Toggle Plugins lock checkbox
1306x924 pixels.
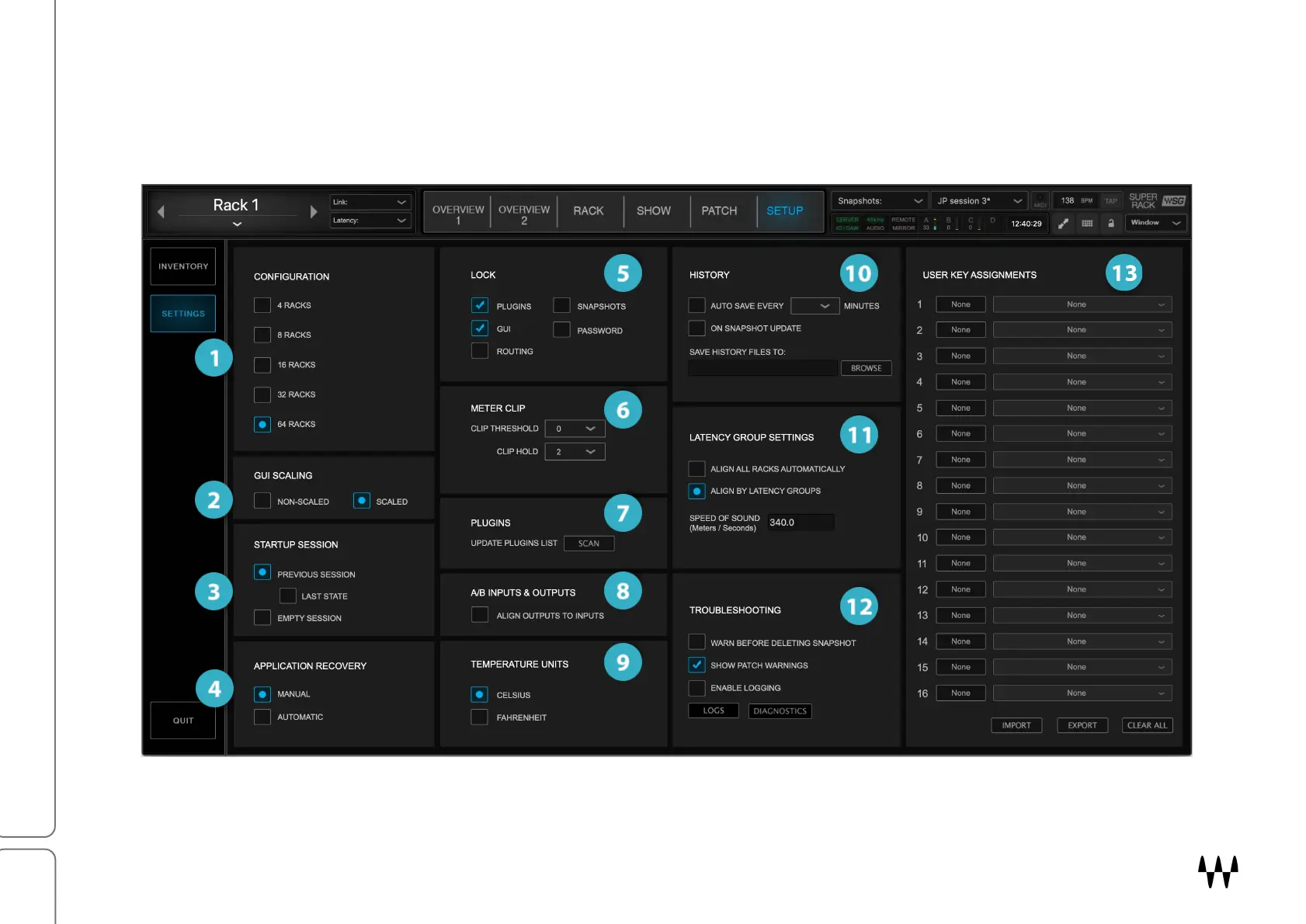[x=480, y=305]
